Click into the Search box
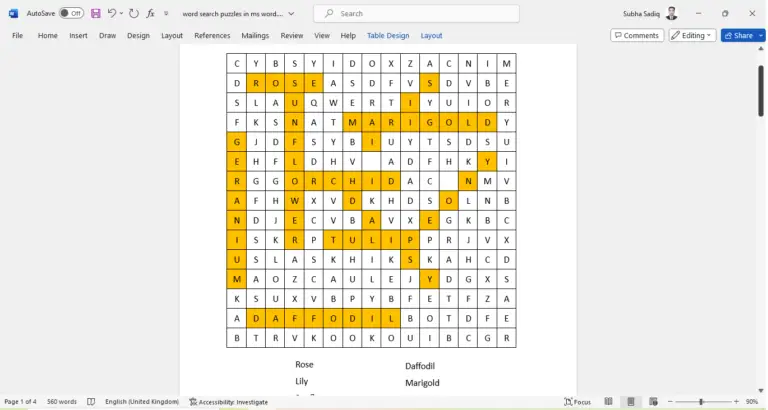Screen dimensions: 768x410 coord(416,14)
